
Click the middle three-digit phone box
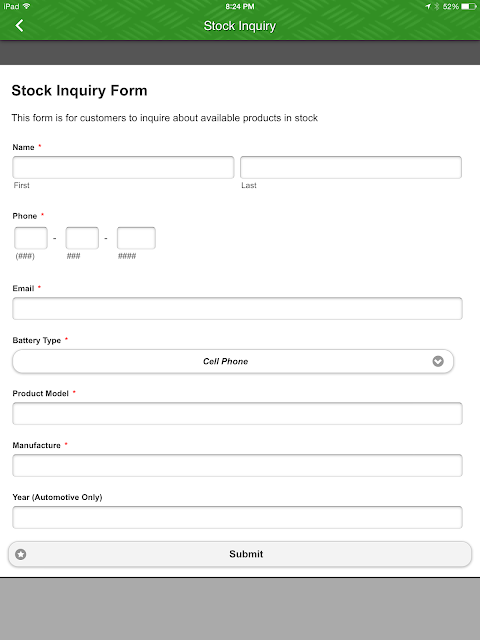point(82,238)
